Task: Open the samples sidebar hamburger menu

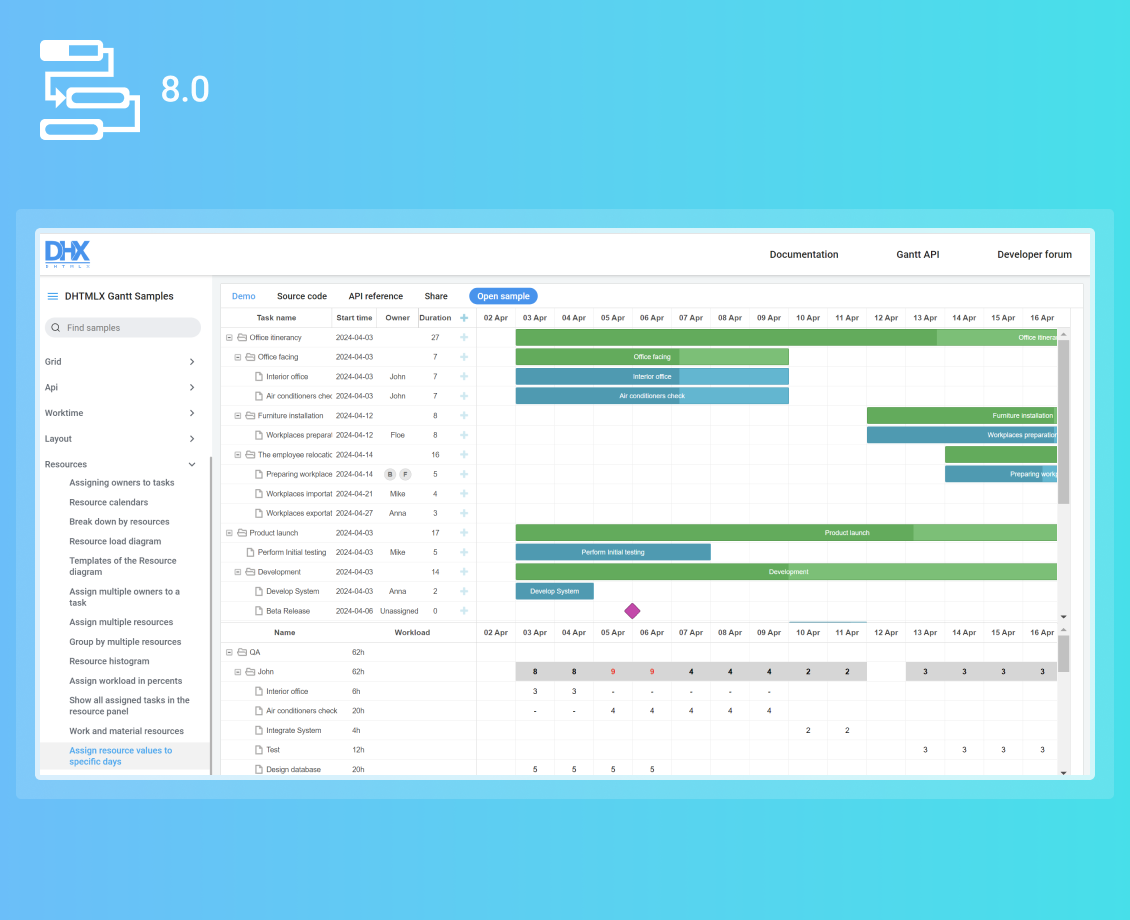Action: click(52, 296)
